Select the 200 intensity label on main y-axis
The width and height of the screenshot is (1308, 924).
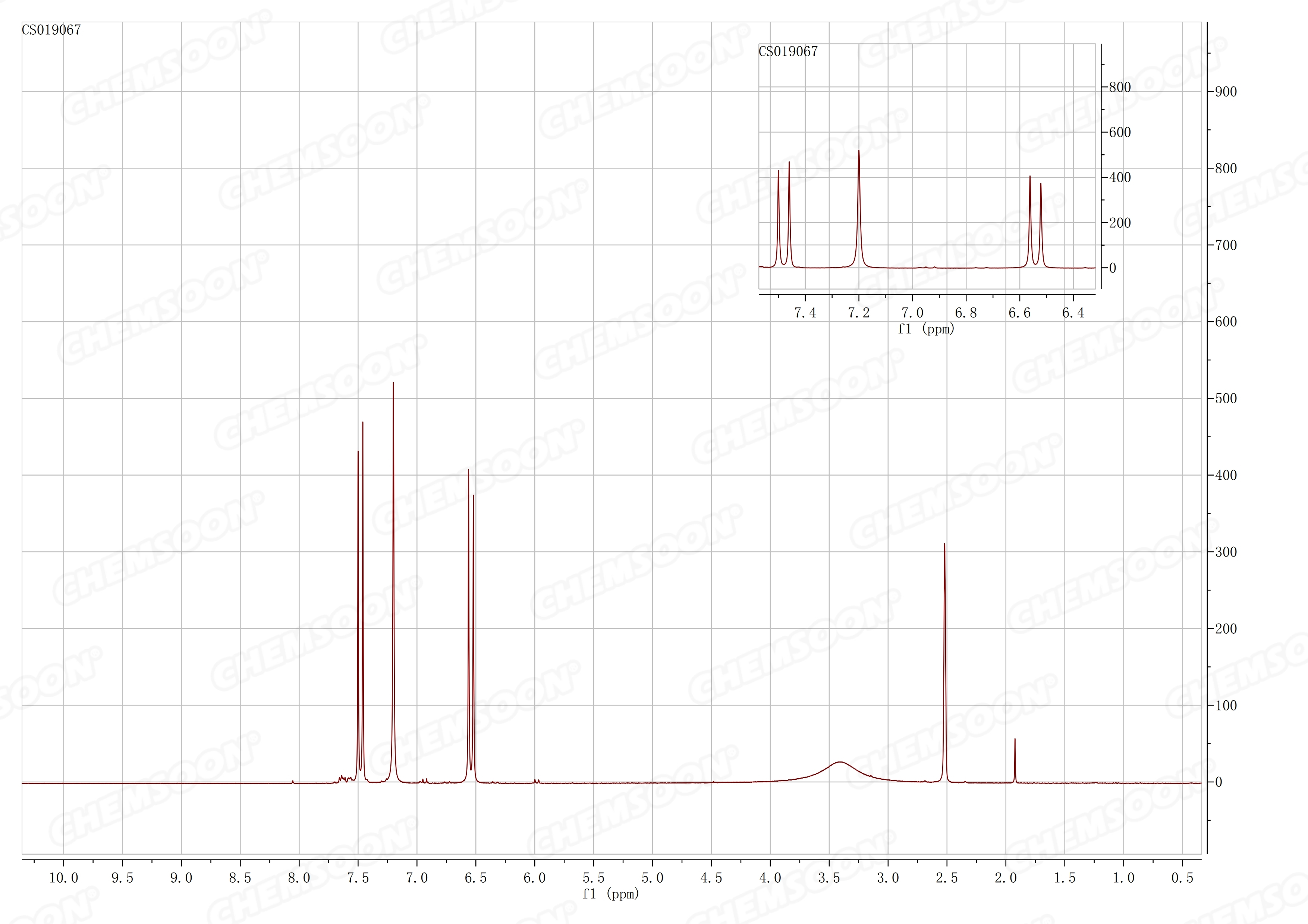coord(1226,628)
